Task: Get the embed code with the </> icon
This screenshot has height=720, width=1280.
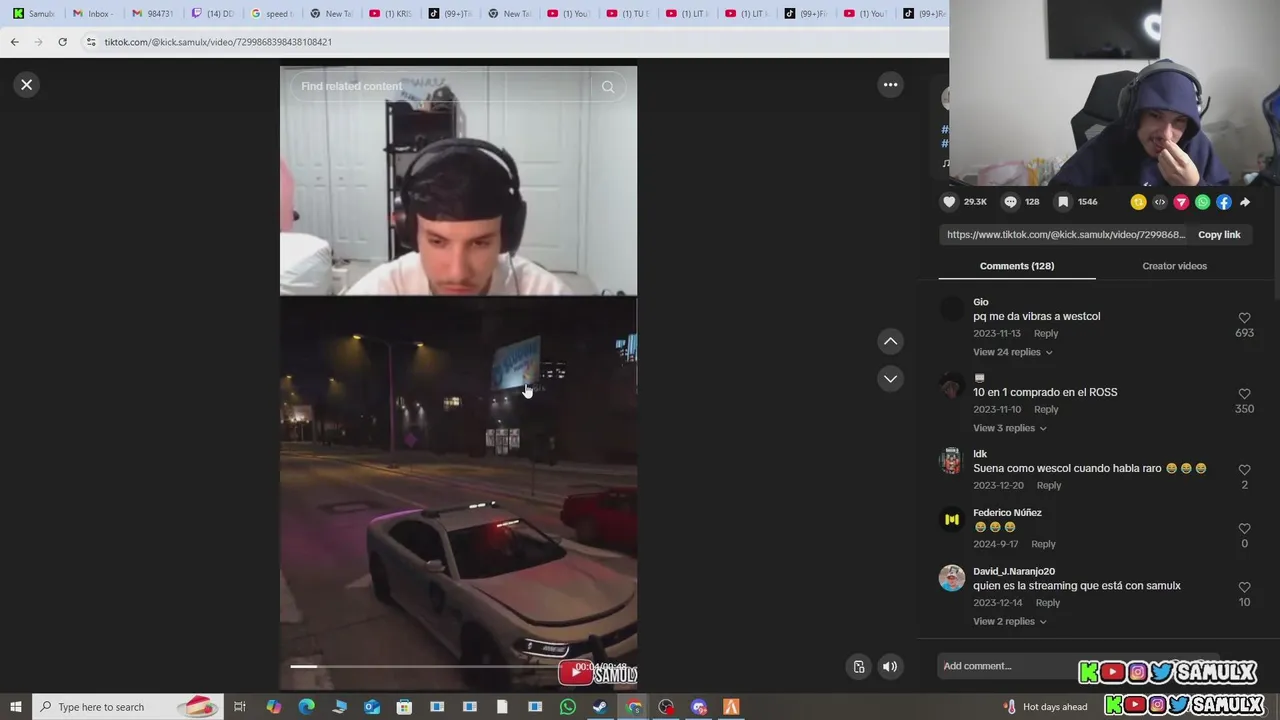Action: pyautogui.click(x=1160, y=202)
